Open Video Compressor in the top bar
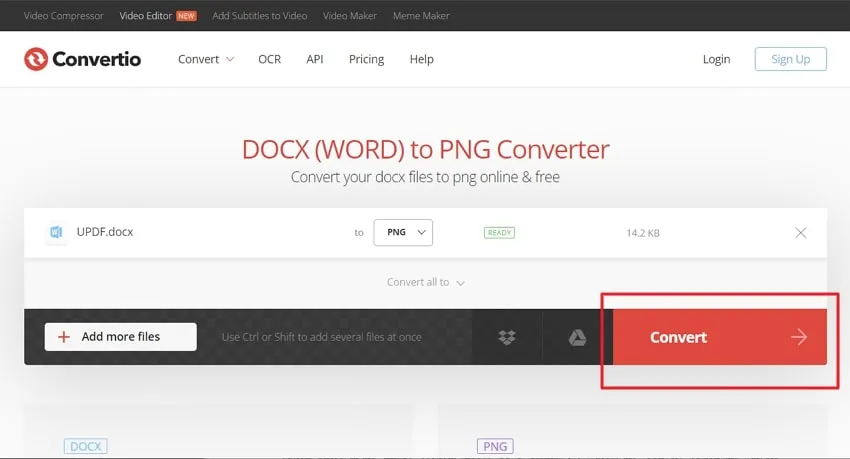The height and width of the screenshot is (459, 850). pyautogui.click(x=63, y=16)
